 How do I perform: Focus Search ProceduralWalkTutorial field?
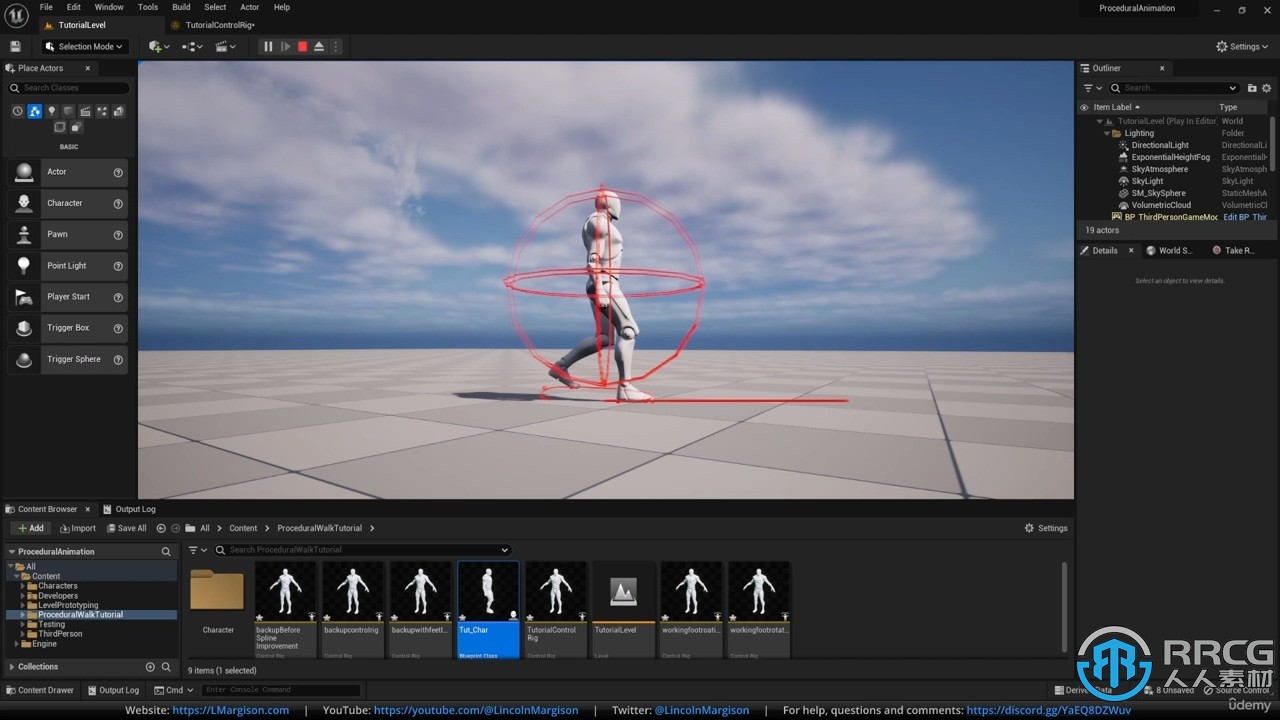point(362,550)
